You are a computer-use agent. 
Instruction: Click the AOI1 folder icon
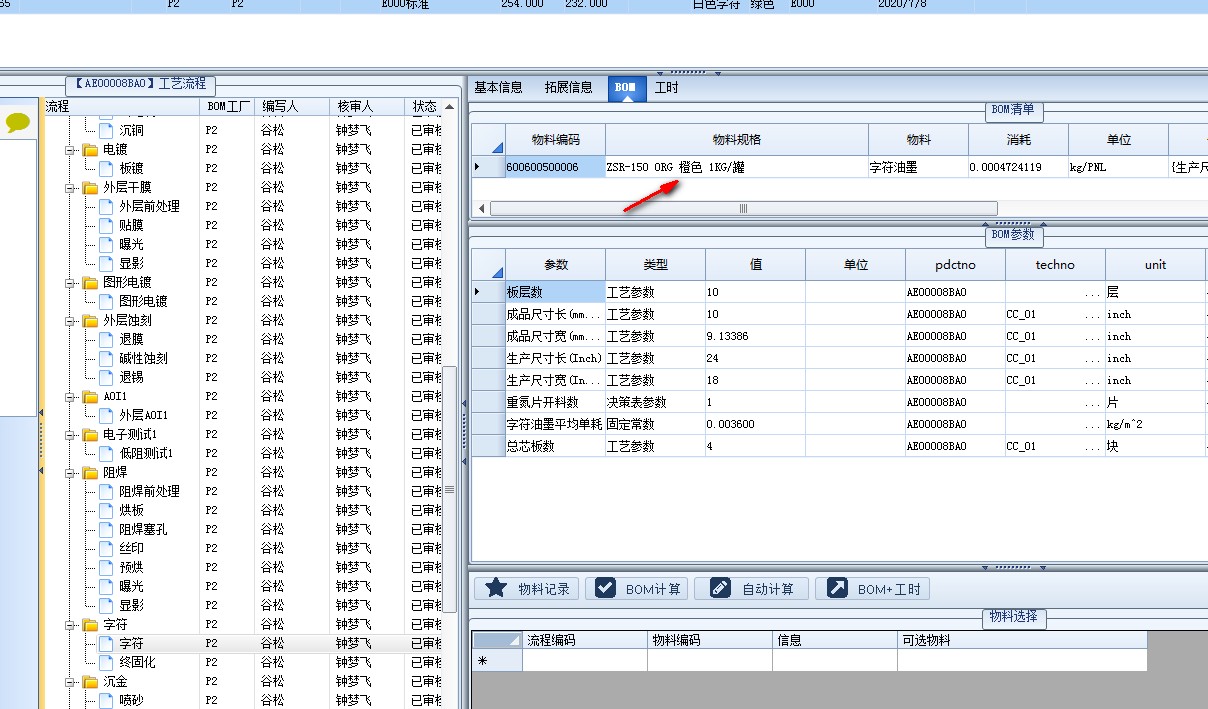coord(91,396)
